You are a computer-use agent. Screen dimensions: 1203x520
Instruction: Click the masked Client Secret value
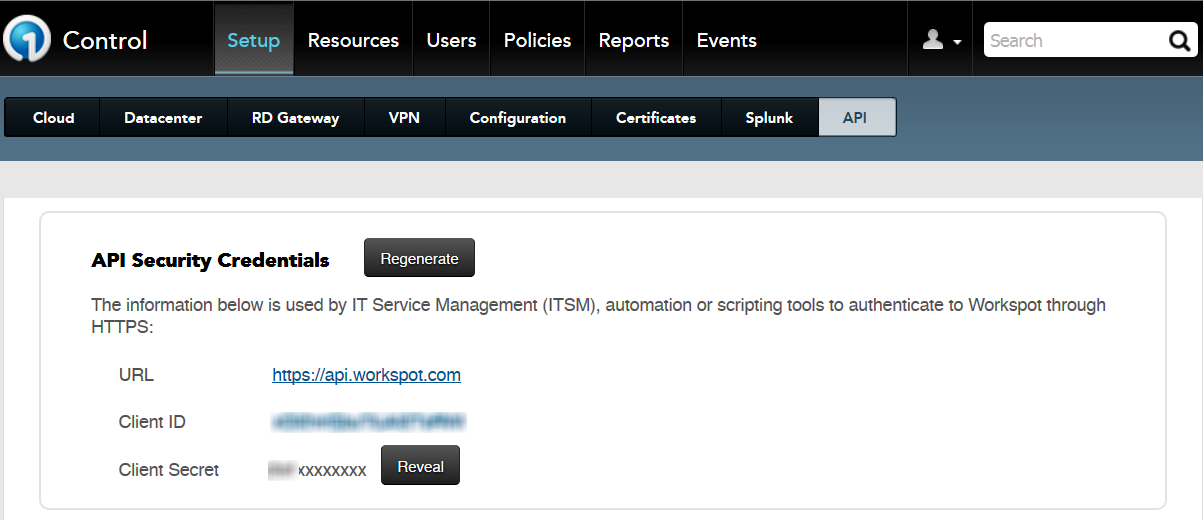click(x=317, y=469)
